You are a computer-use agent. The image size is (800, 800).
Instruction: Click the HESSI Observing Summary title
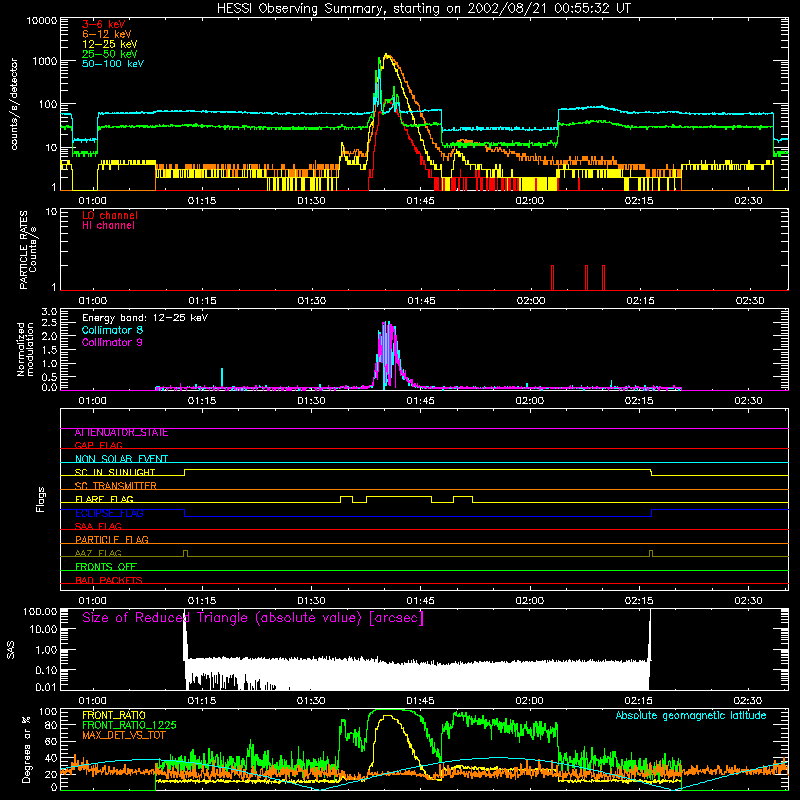(423, 8)
